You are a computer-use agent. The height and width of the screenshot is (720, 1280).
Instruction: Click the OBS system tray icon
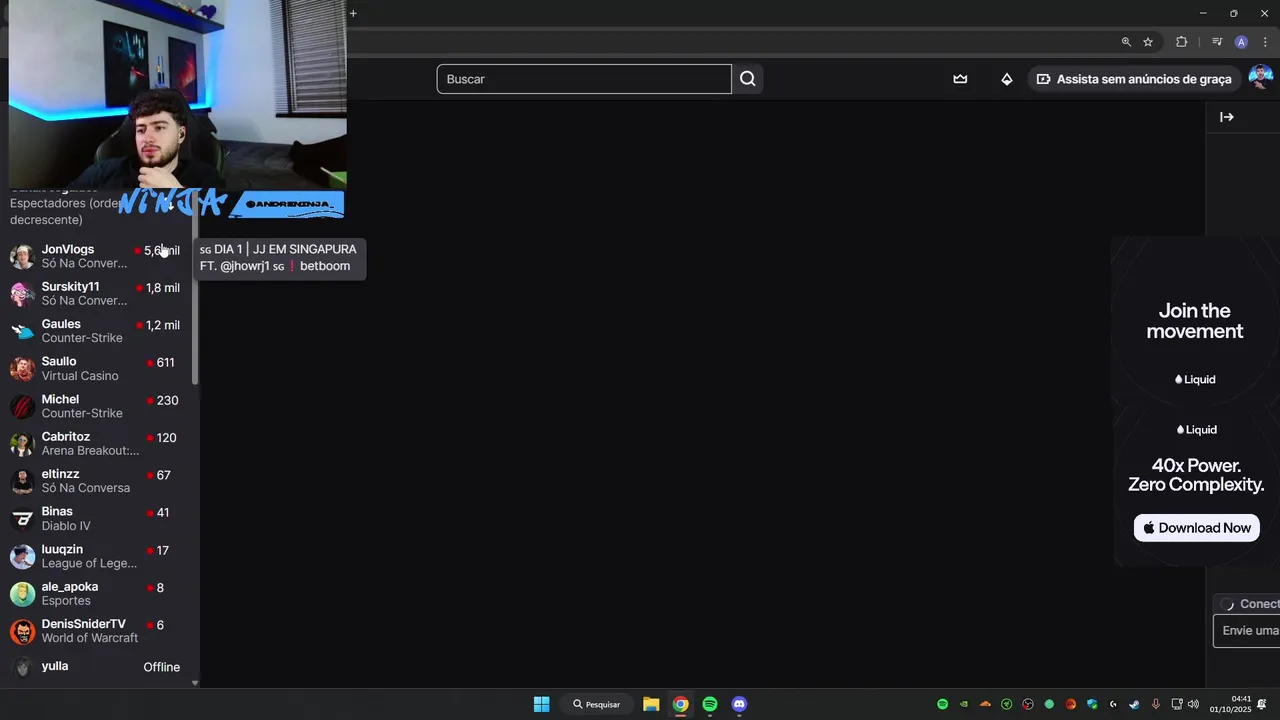coord(1028,704)
